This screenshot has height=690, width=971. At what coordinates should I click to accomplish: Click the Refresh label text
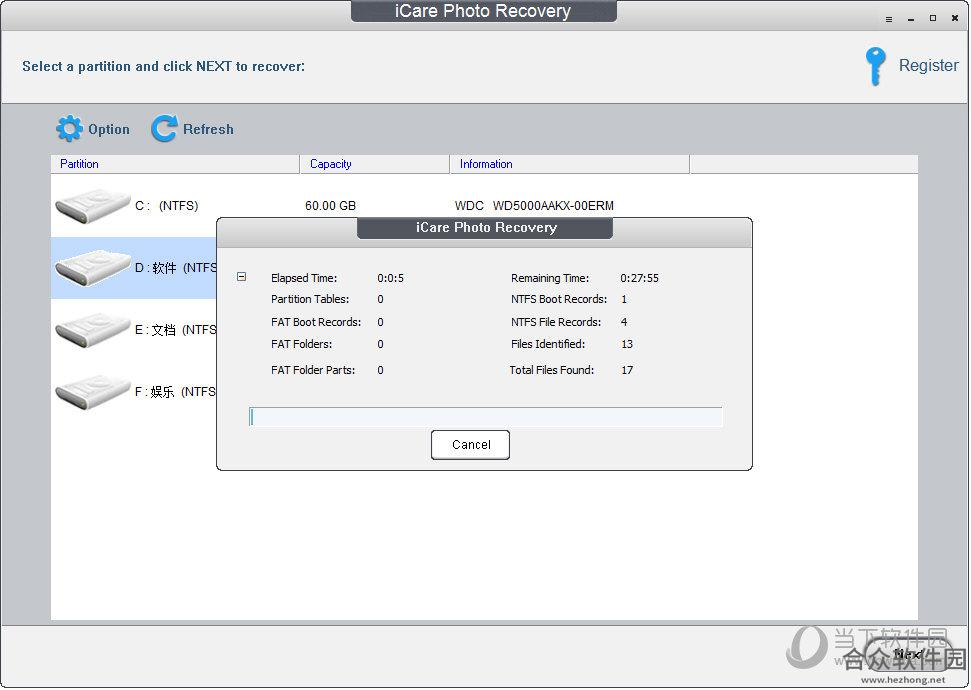tap(208, 129)
